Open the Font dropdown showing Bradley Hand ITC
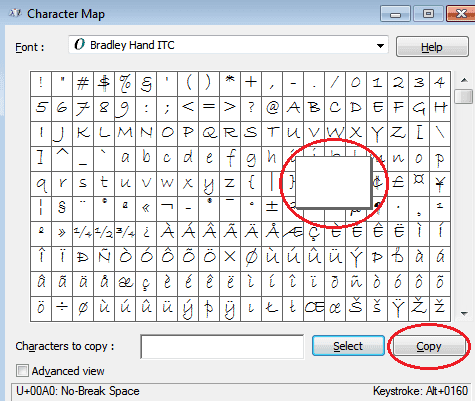 coord(228,45)
